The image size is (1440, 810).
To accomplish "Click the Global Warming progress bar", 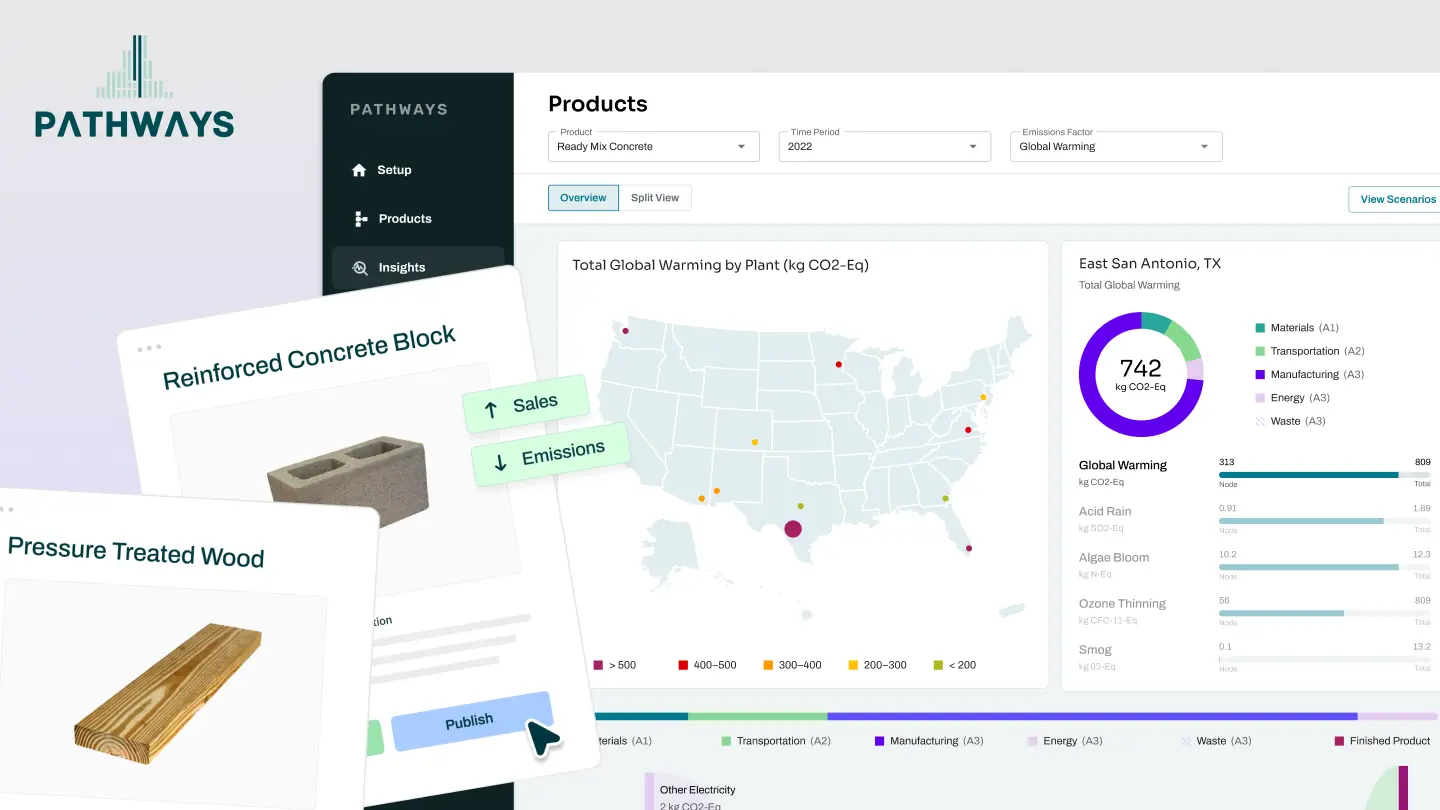I will [x=1324, y=475].
